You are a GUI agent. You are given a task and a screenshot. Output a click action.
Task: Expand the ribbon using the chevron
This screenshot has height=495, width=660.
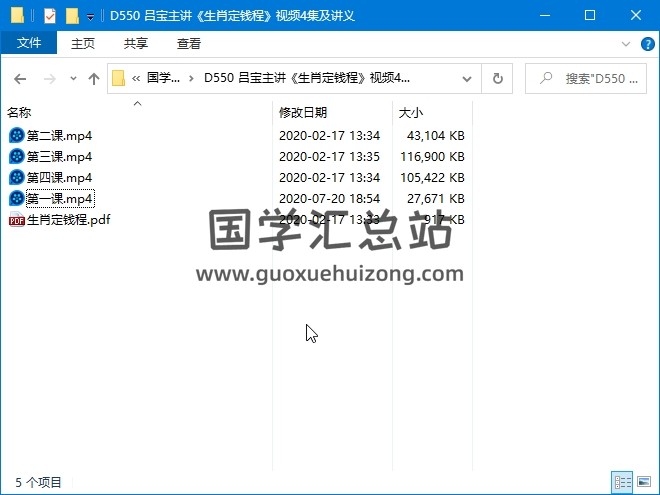coord(625,44)
